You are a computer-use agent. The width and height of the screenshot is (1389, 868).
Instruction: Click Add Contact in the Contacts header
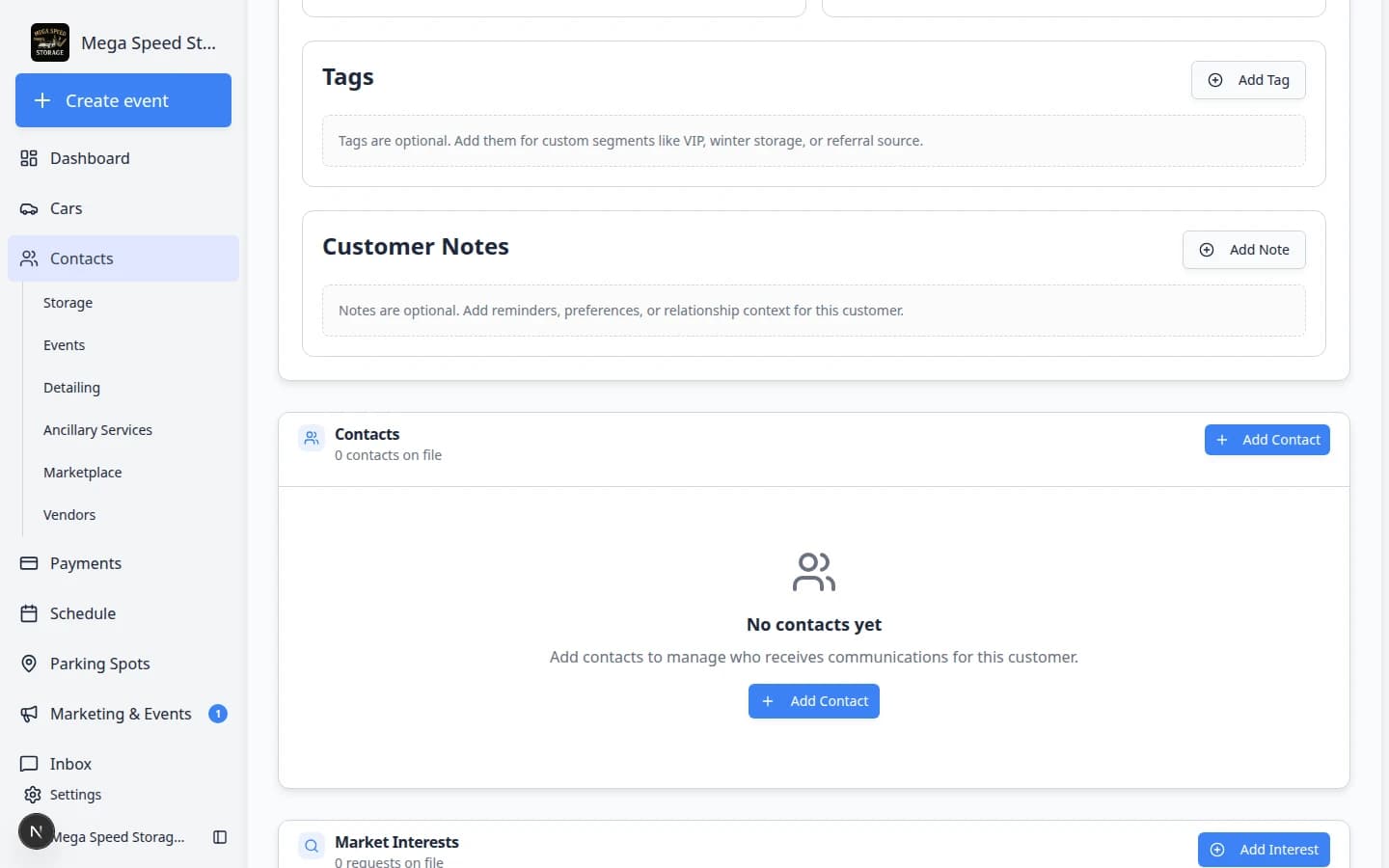(1267, 440)
